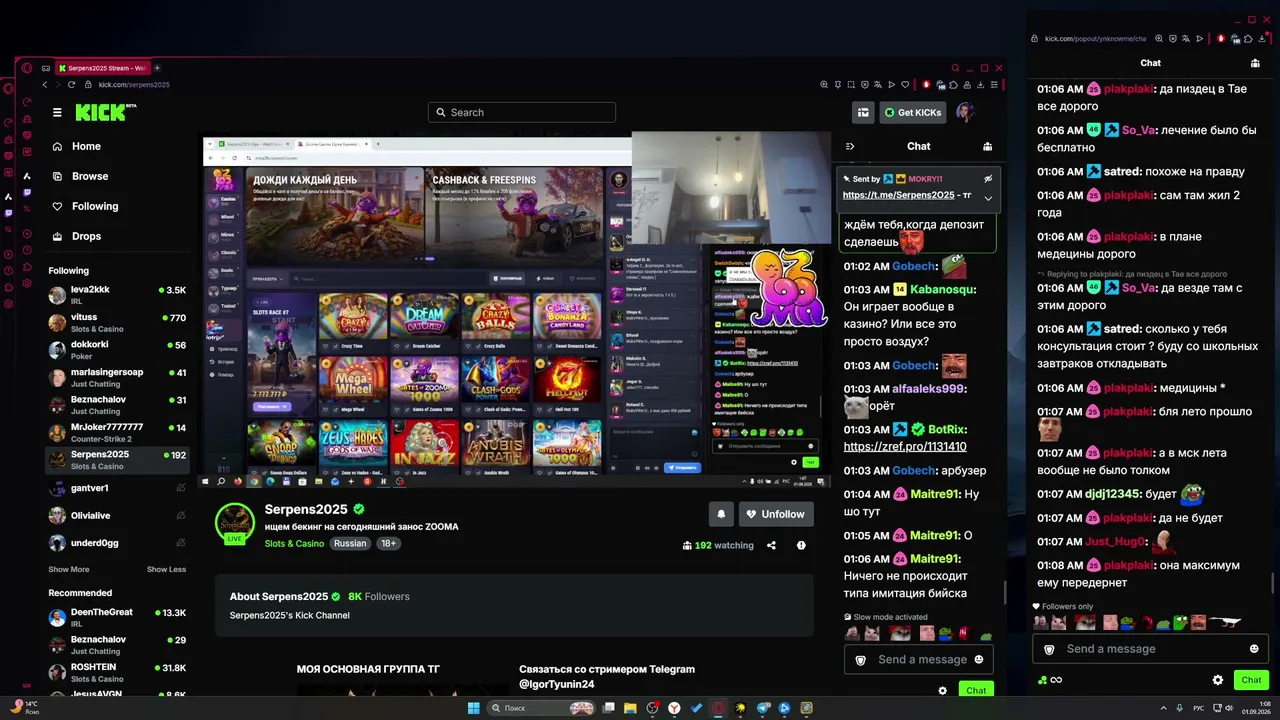This screenshot has height=720, width=1280.
Task: Open the stream more options menu
Action: click(801, 545)
